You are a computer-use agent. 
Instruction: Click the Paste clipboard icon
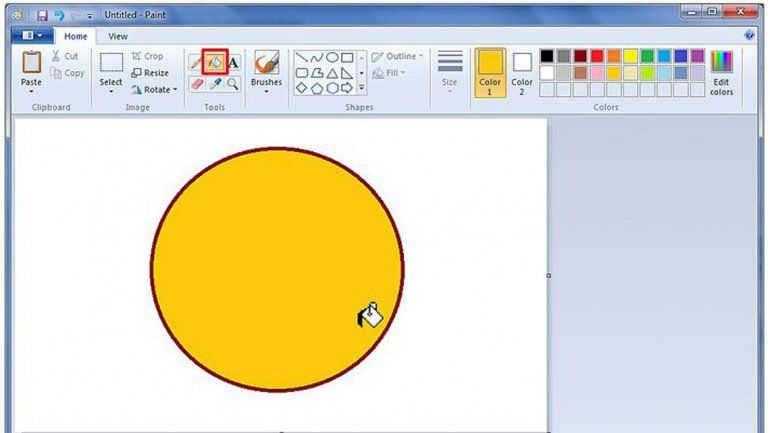[x=31, y=63]
